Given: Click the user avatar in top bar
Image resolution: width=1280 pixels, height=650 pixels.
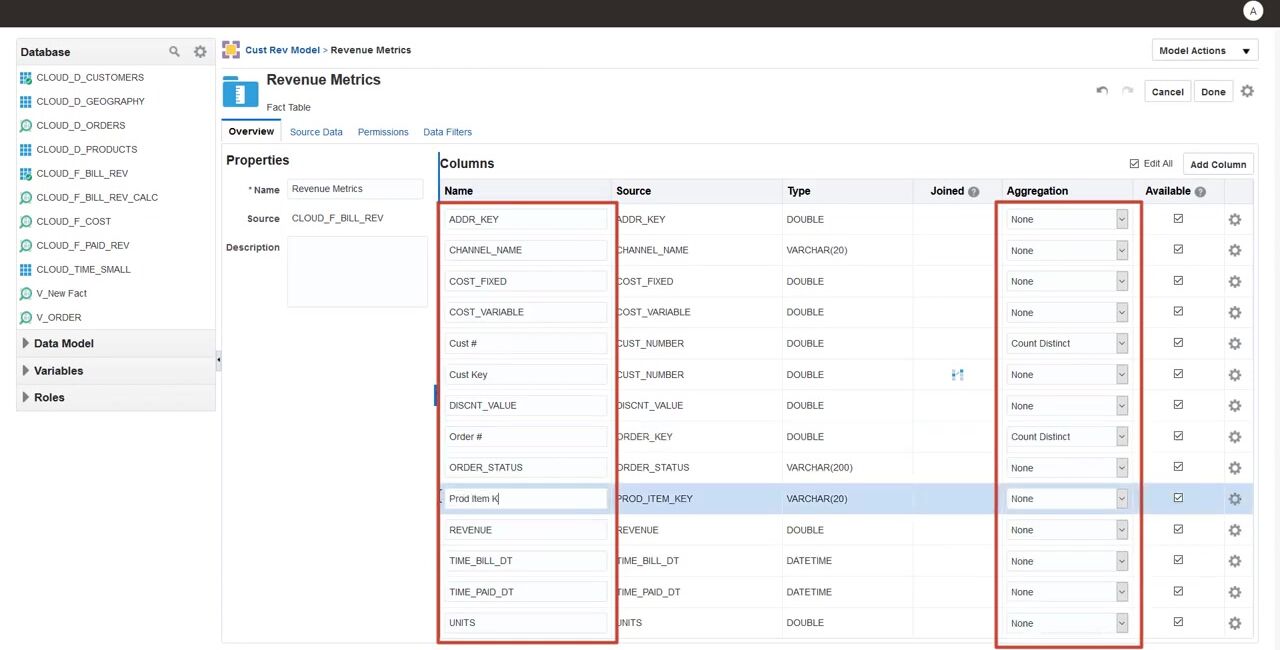Looking at the screenshot, I should point(1252,11).
